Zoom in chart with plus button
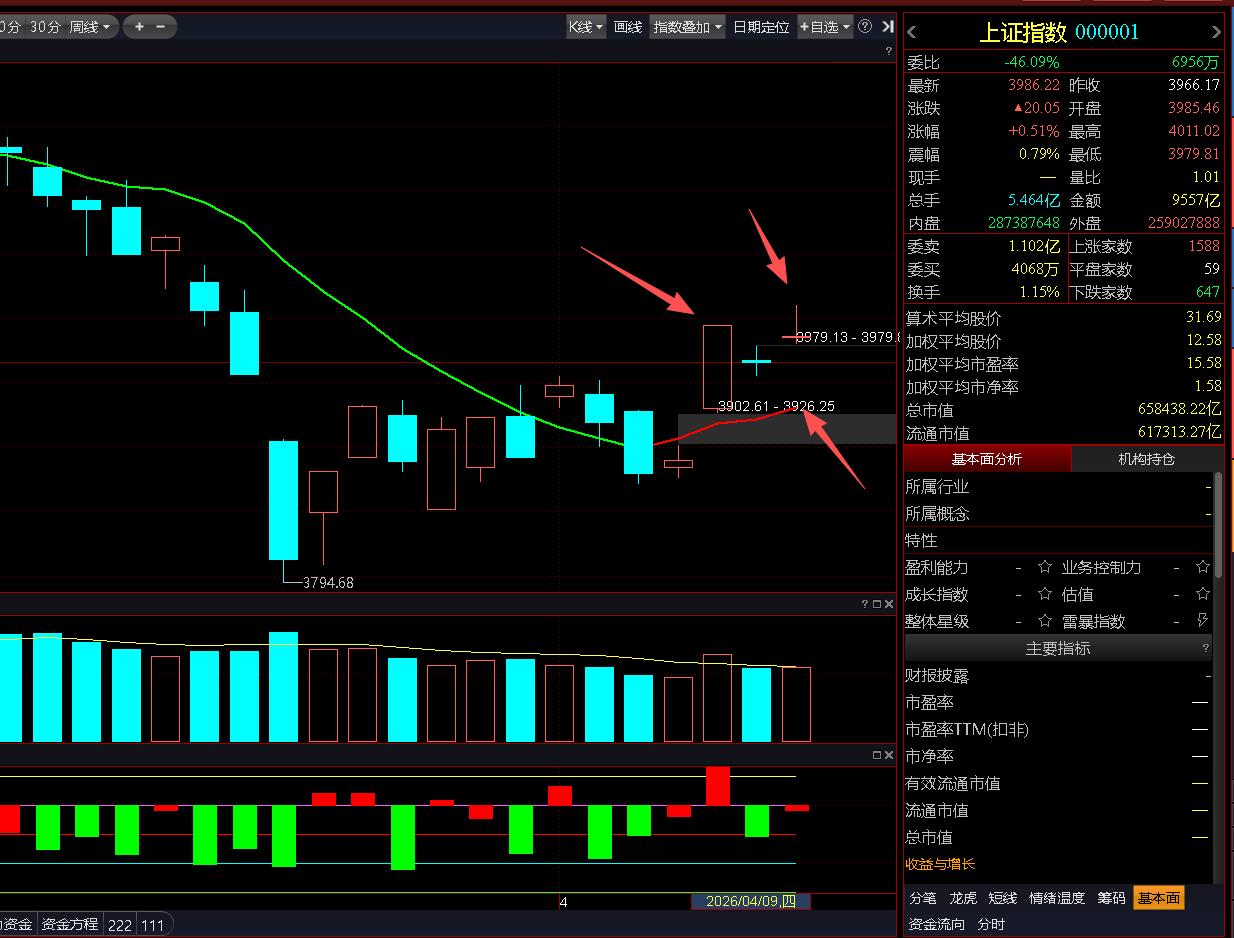The image size is (1234, 938). point(139,27)
